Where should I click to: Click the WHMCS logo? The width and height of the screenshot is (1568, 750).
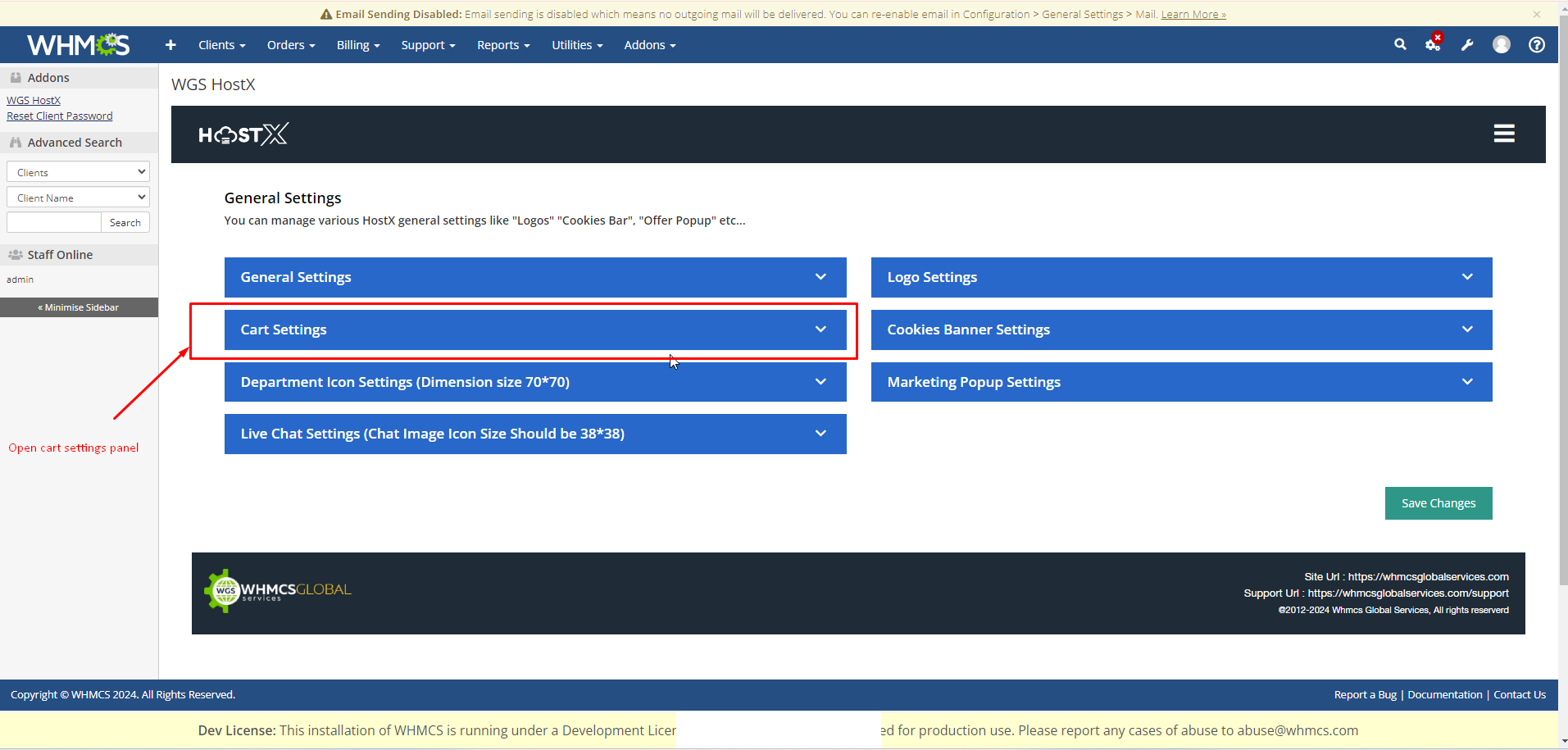(x=79, y=45)
